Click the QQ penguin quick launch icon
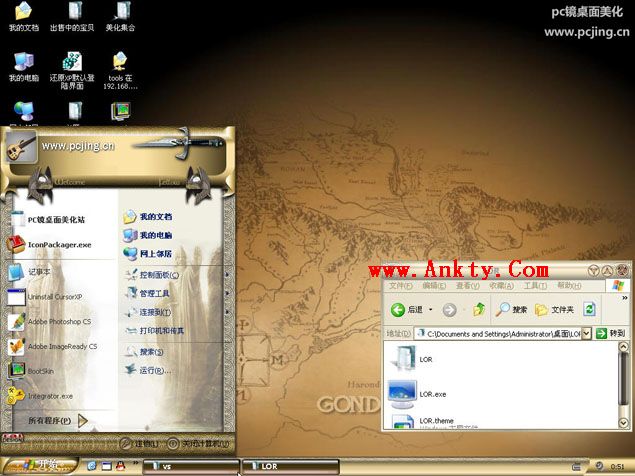The height and width of the screenshot is (476, 635). point(120,466)
